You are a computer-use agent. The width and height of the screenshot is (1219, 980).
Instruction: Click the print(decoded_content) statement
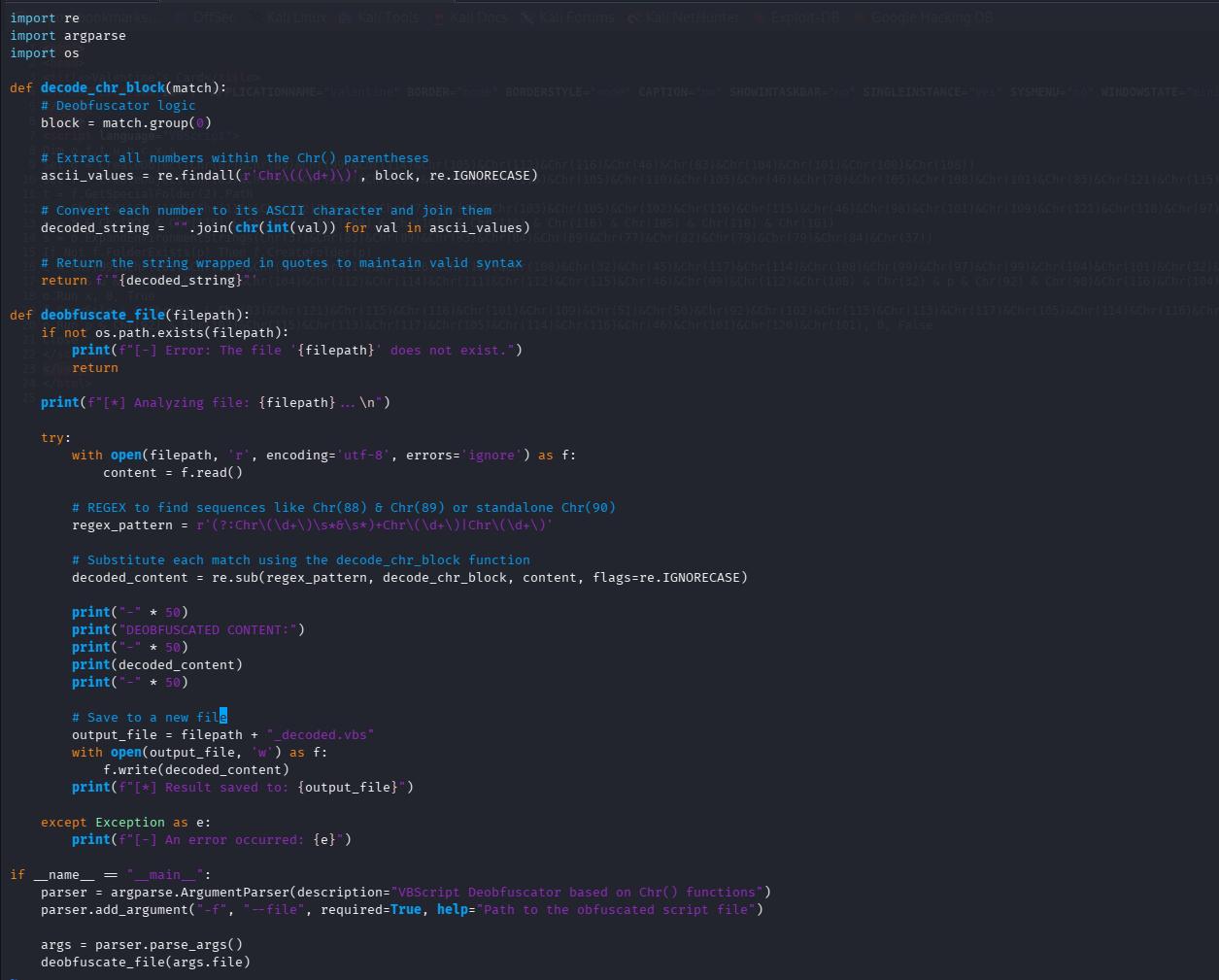[156, 665]
